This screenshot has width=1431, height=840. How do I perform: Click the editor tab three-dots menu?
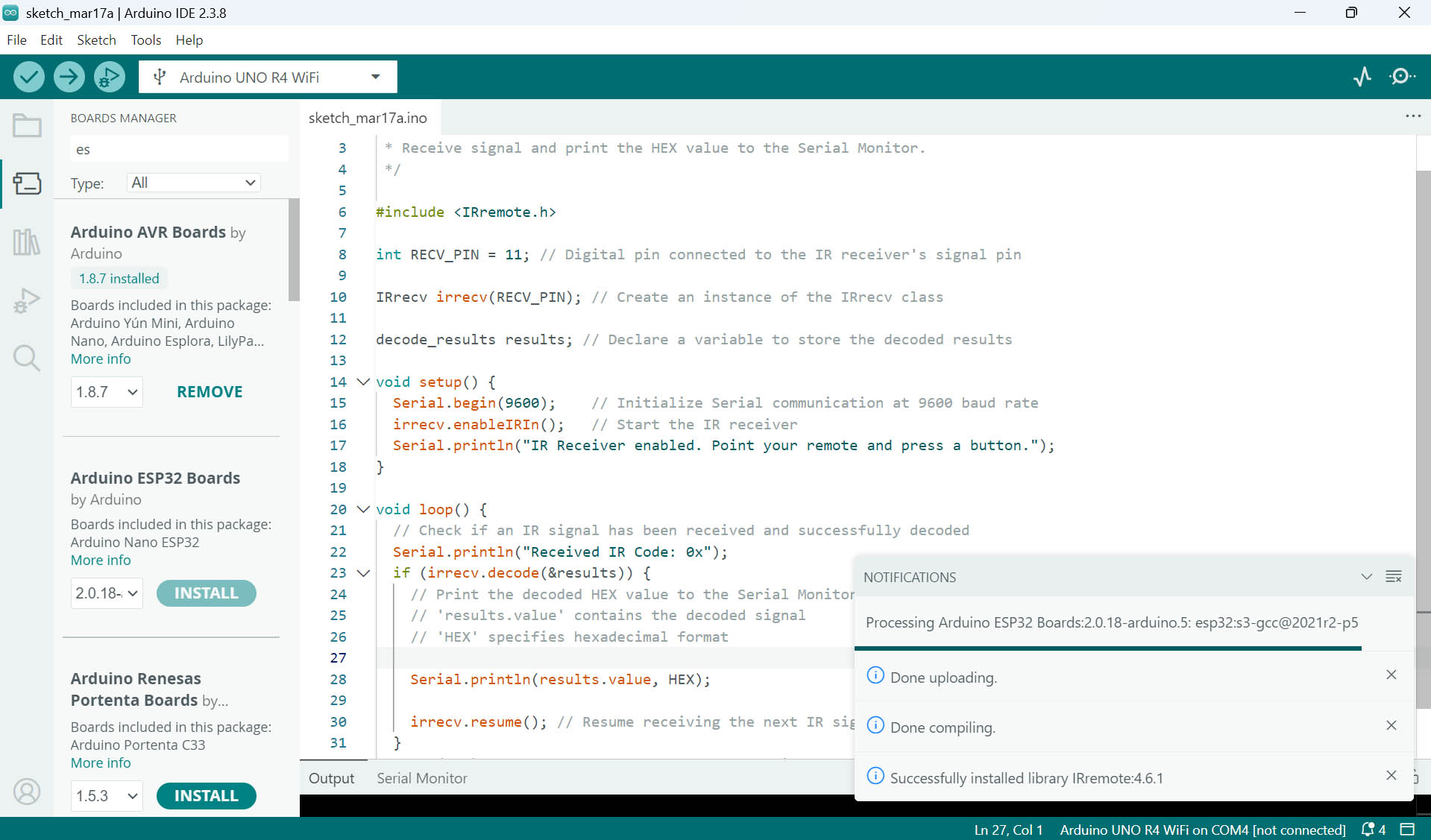pyautogui.click(x=1413, y=116)
